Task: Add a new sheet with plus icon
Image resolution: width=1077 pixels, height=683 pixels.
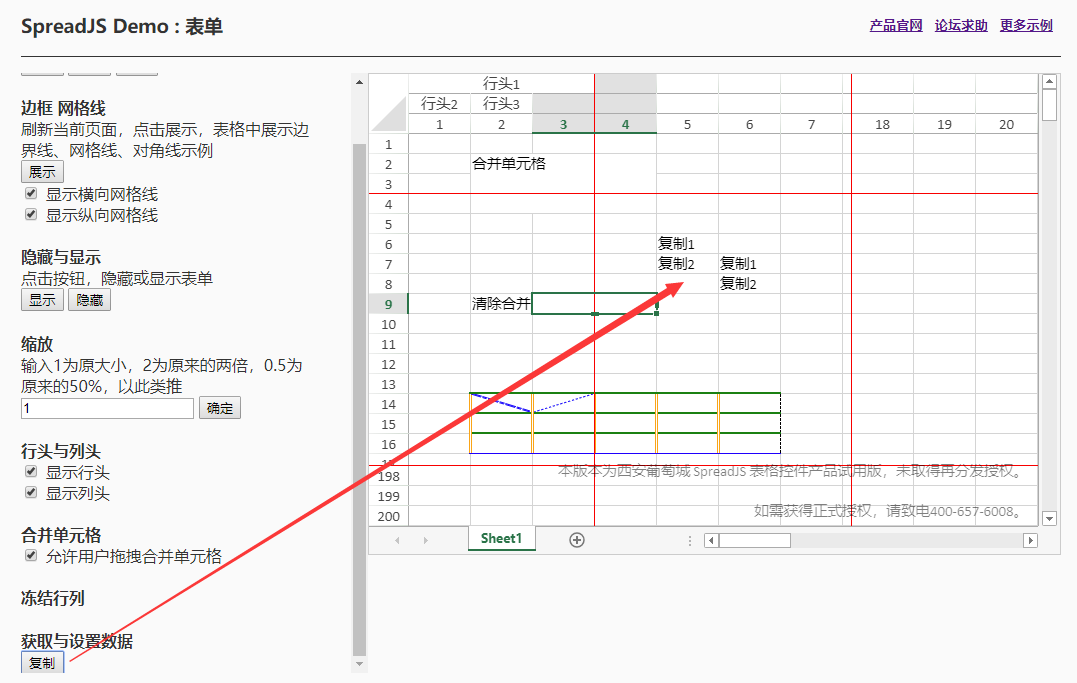Action: [x=577, y=540]
